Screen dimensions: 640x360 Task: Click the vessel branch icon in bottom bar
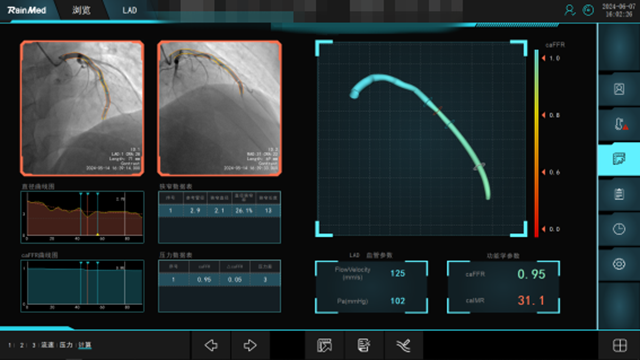[x=403, y=345]
